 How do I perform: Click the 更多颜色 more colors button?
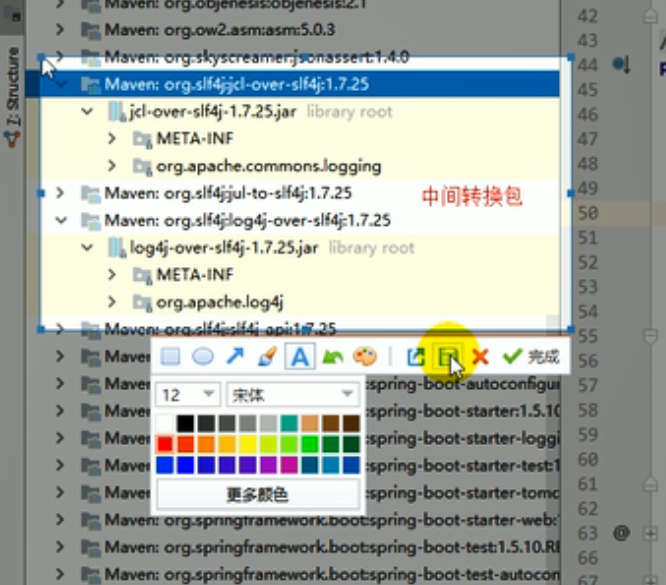(x=258, y=495)
